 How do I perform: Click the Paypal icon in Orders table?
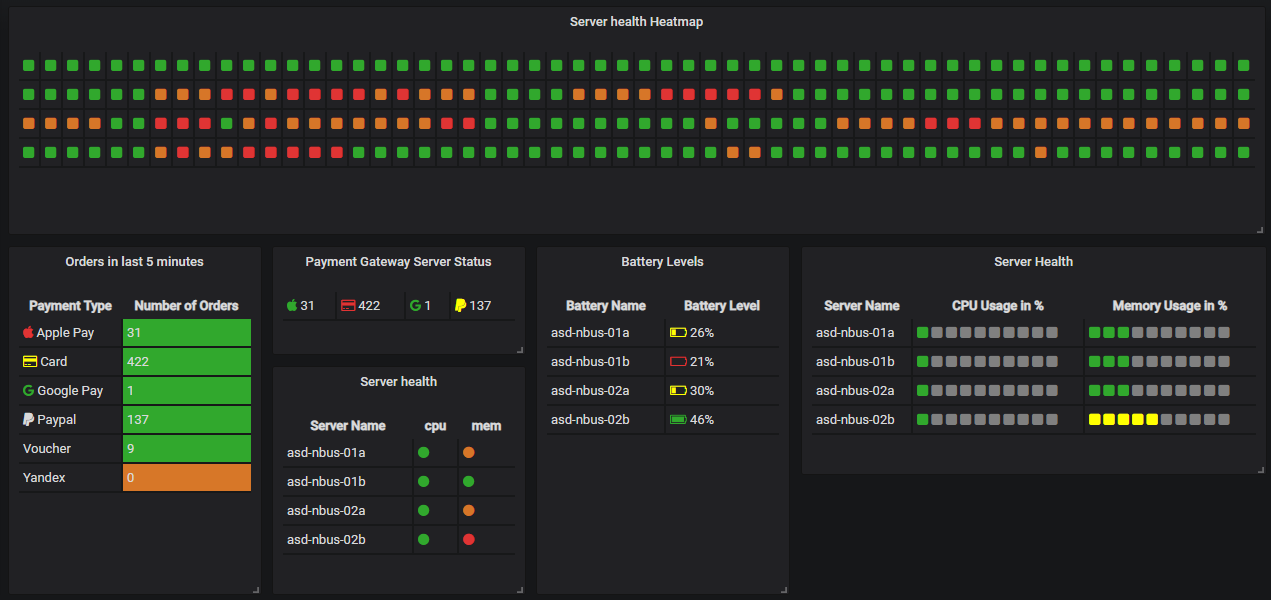click(28, 419)
